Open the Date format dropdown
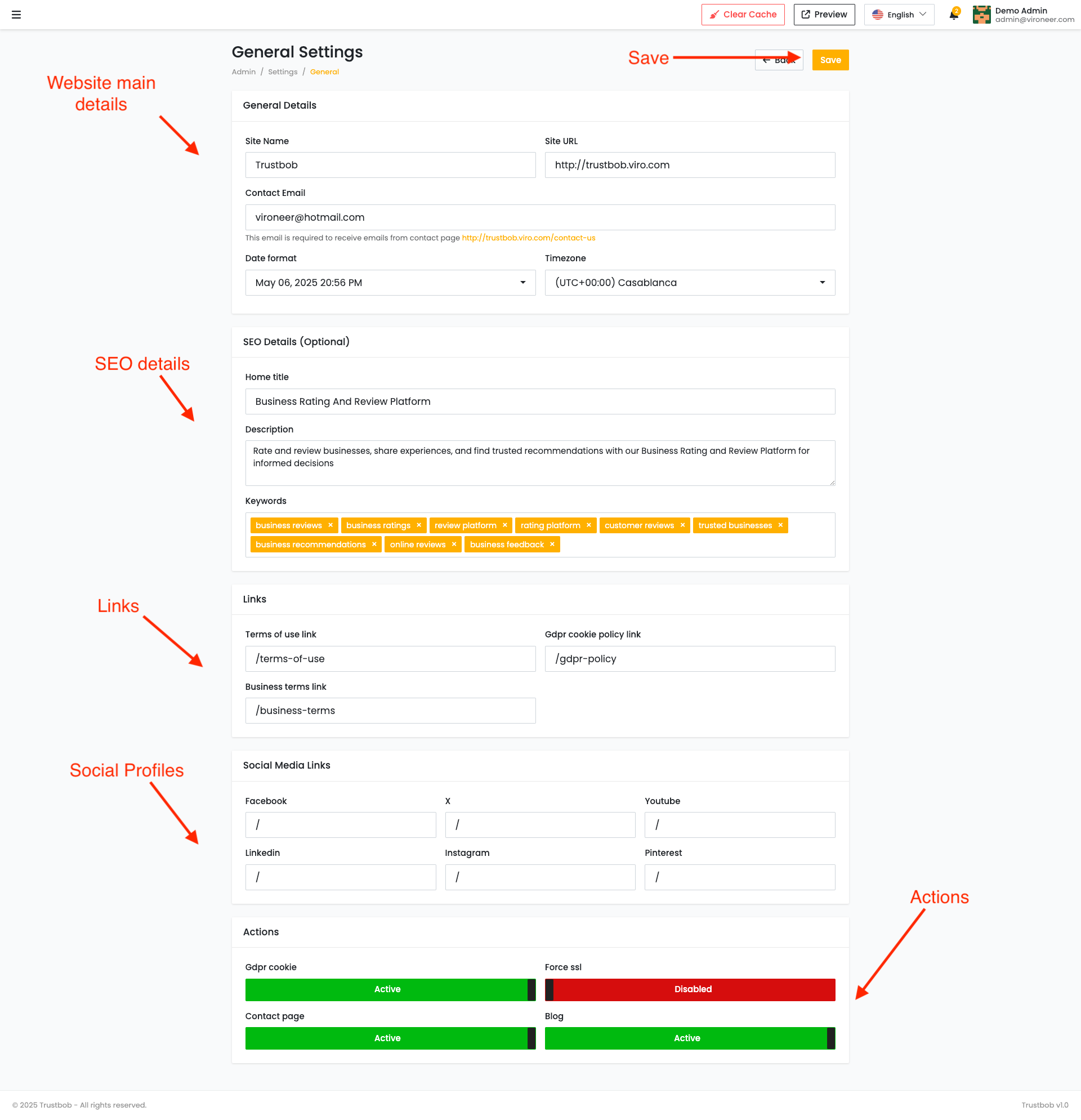The width and height of the screenshot is (1081, 1120). click(x=390, y=283)
